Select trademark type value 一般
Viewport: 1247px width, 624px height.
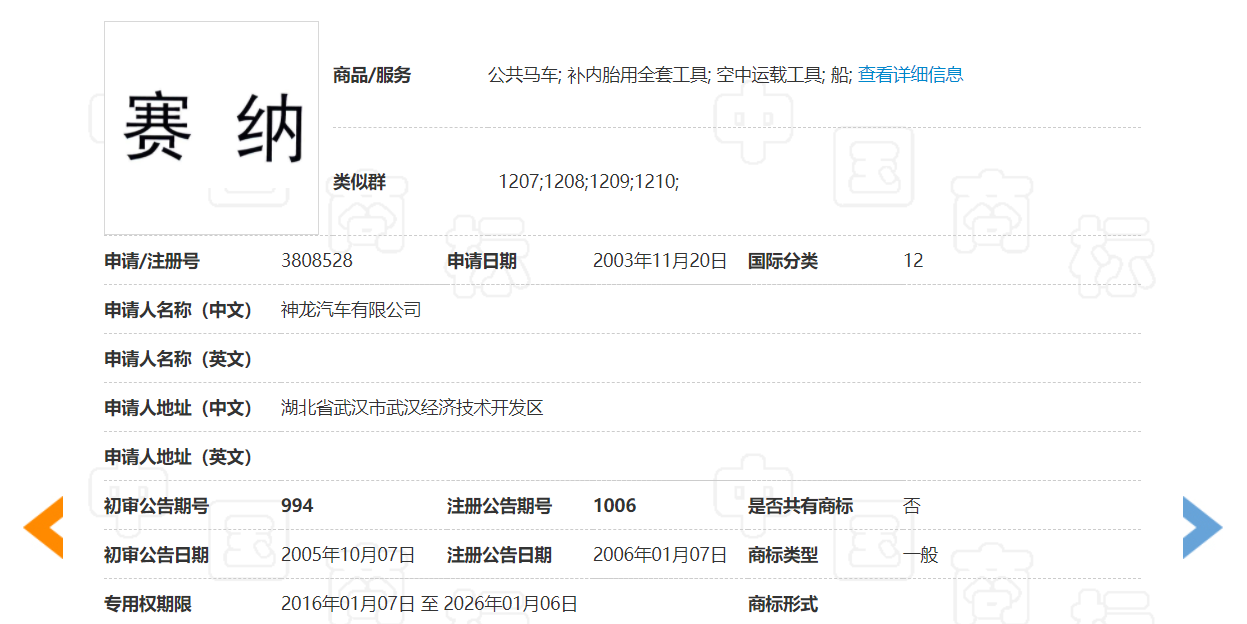click(x=921, y=555)
